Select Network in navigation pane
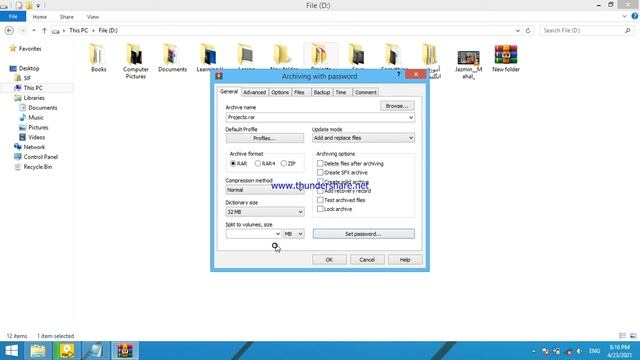This screenshot has height=360, width=640. coord(34,147)
